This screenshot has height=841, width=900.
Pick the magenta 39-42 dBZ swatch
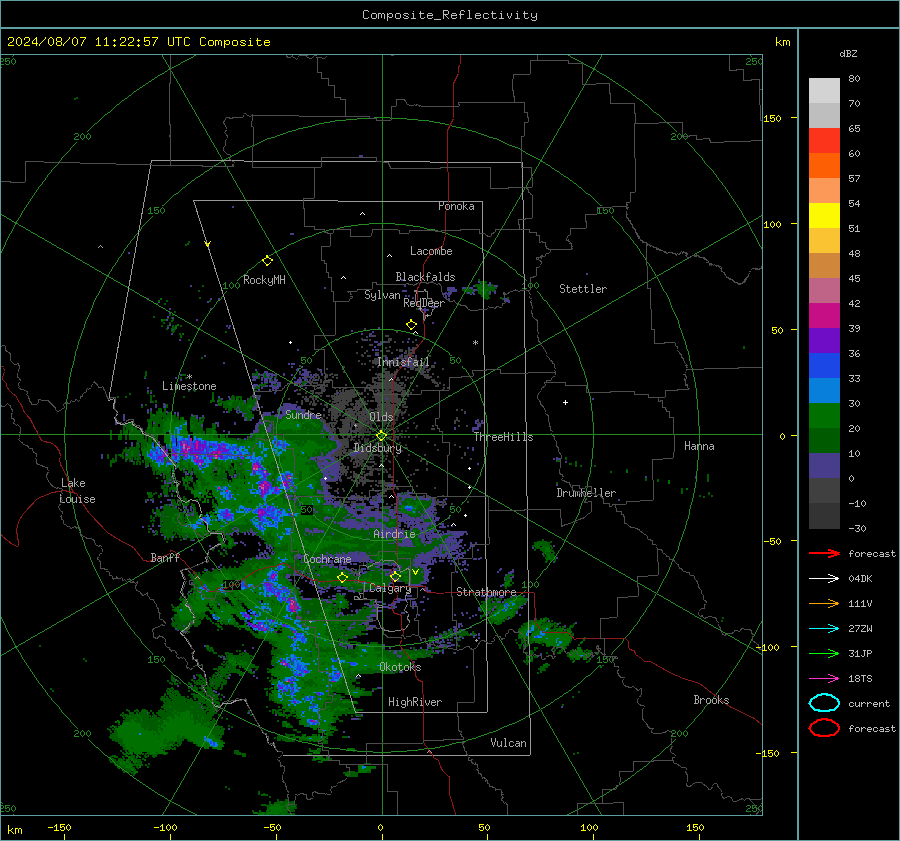click(x=824, y=316)
